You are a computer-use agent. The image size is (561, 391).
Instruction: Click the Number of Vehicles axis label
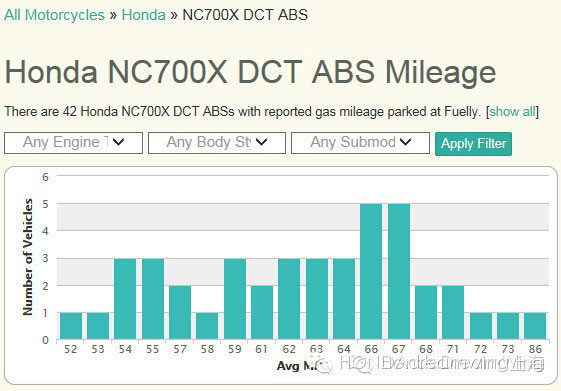[x=28, y=257]
